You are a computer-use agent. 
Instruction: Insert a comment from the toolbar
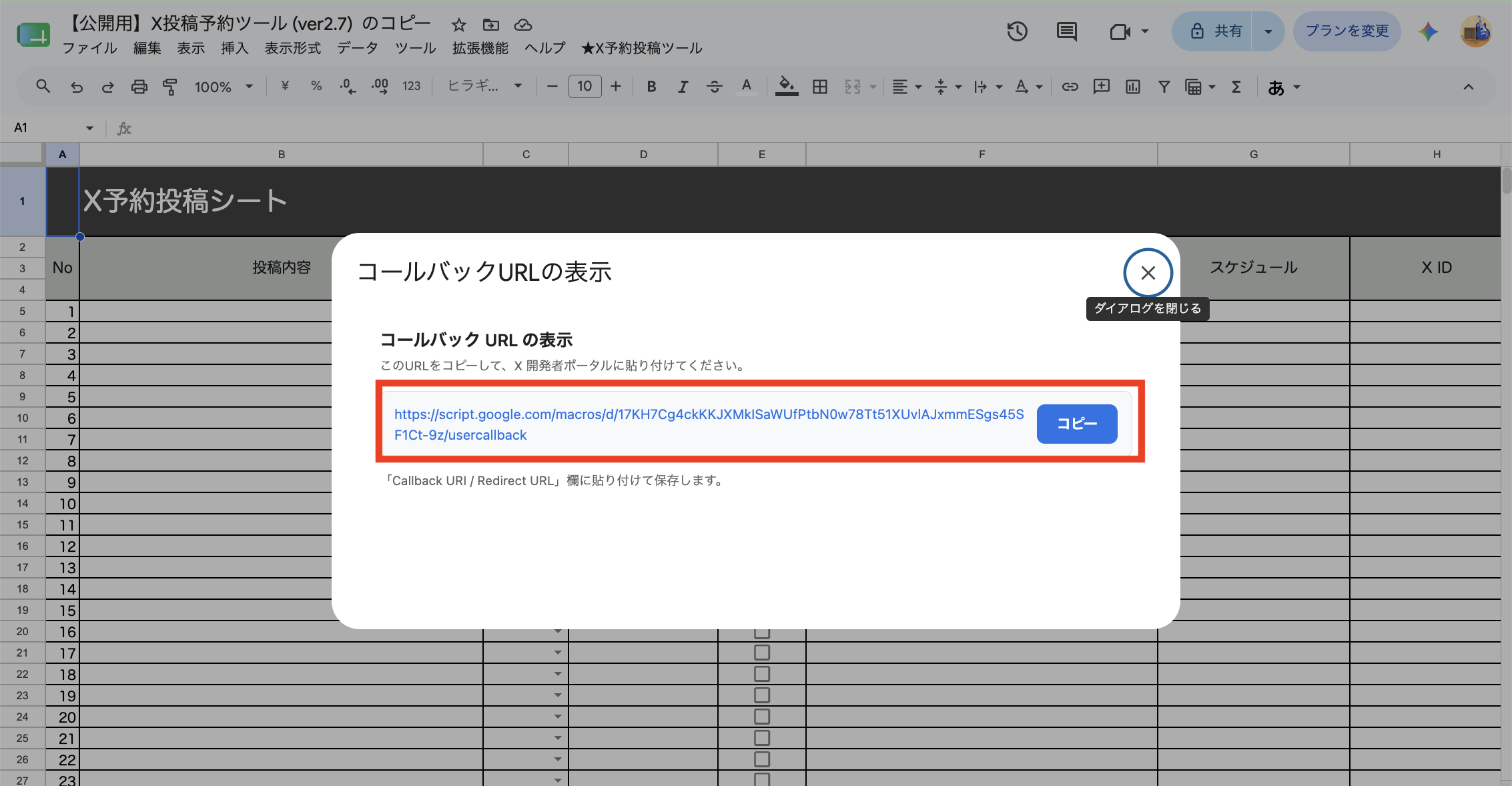(1102, 87)
